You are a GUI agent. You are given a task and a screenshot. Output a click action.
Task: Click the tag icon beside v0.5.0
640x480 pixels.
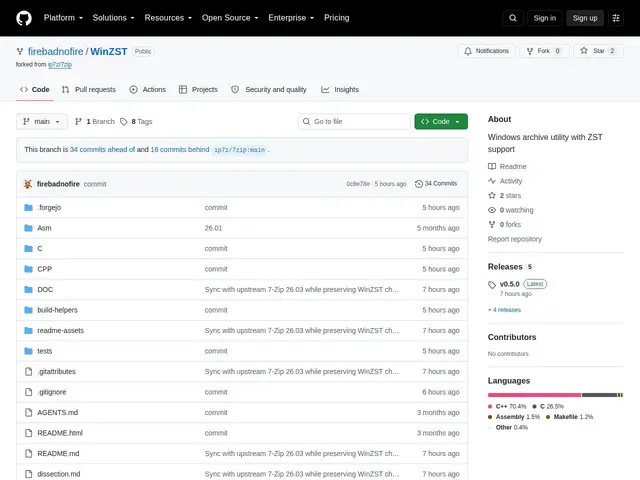pos(492,285)
